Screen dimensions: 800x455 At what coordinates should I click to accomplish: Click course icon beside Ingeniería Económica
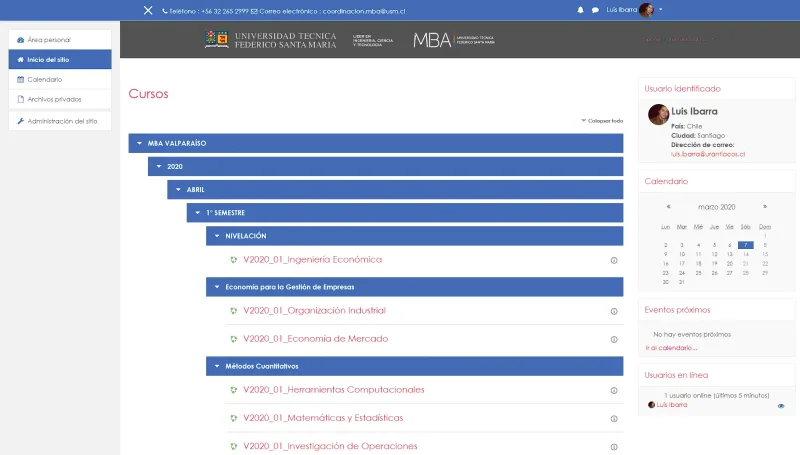point(234,260)
